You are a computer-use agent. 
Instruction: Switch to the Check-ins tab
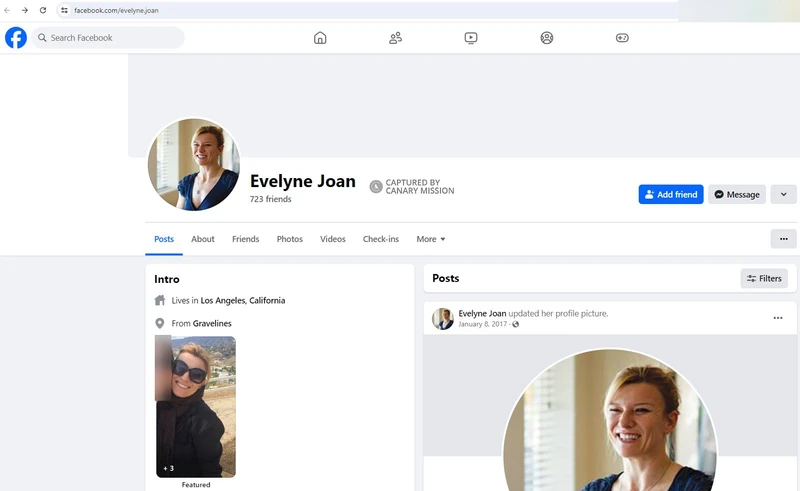coord(381,239)
